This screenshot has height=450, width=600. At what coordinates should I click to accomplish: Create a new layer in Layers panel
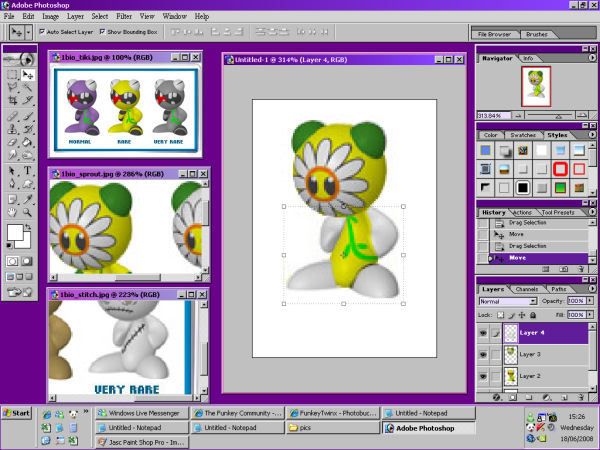coord(564,398)
